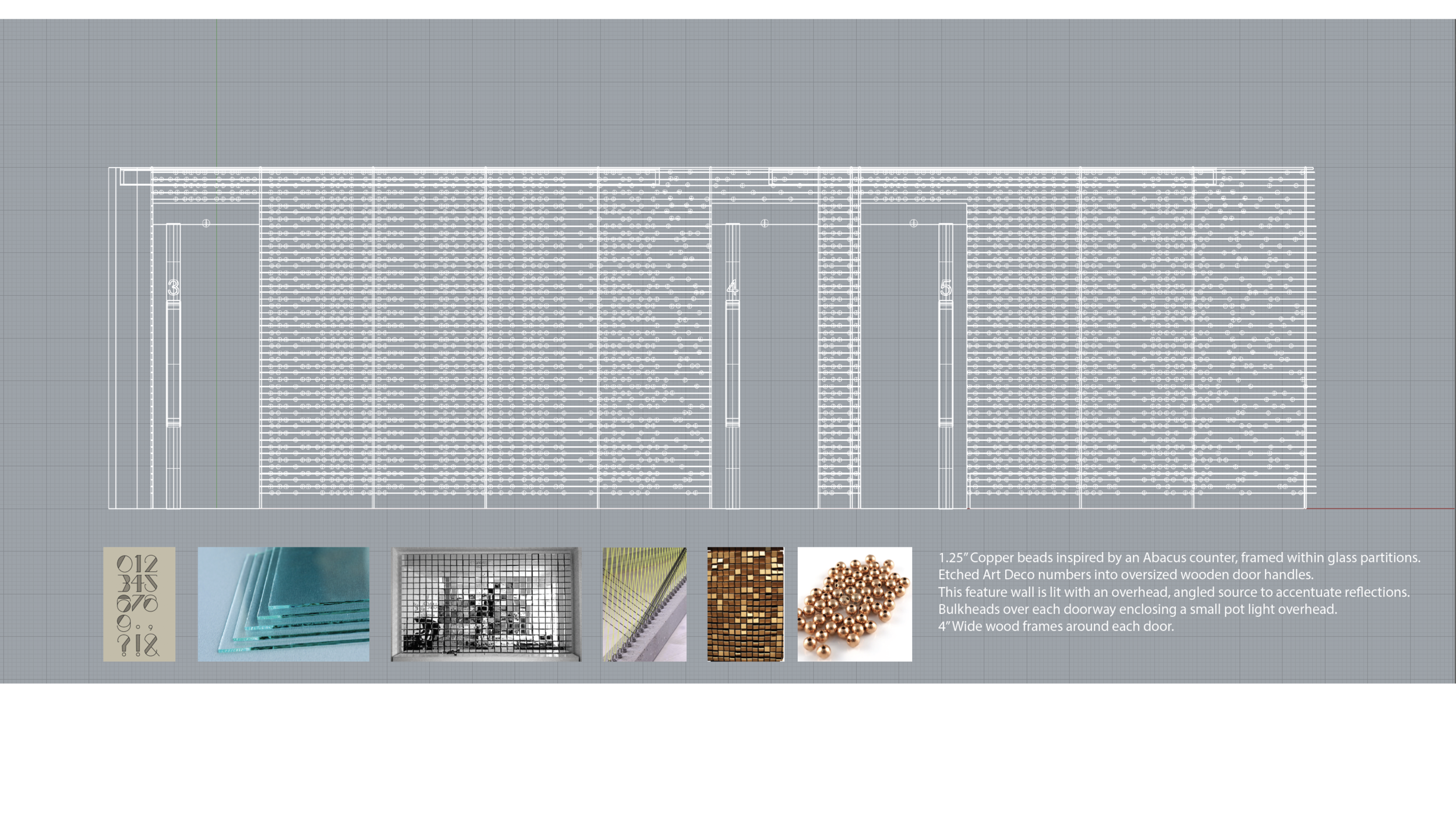The width and height of the screenshot is (1456, 817).
Task: Select the stacked glass sheets photo
Action: (x=284, y=604)
